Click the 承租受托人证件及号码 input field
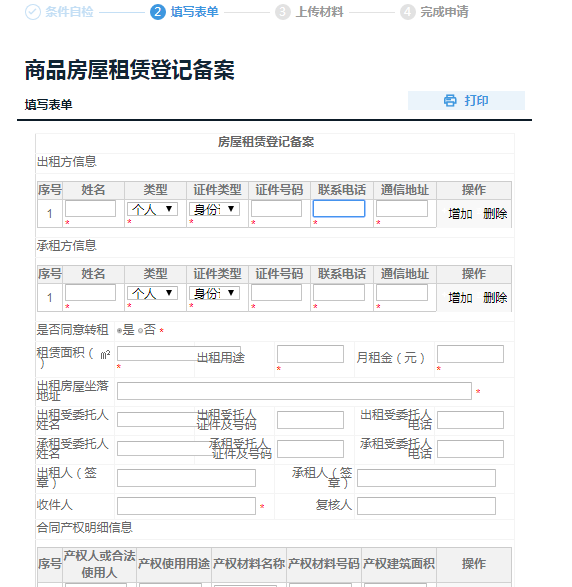 point(310,449)
